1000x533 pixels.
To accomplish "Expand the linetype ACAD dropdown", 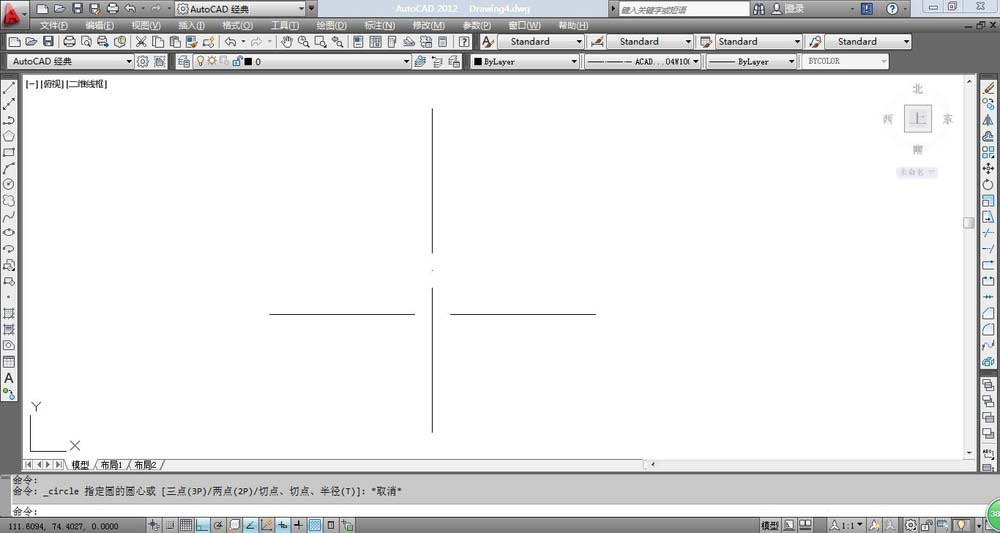I will tap(642, 61).
